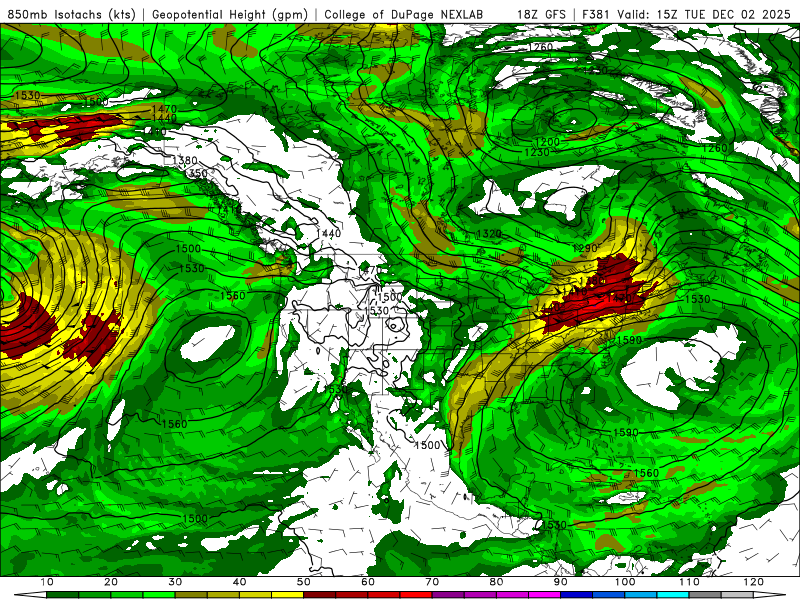Image resolution: width=800 pixels, height=600 pixels.
Task: Click the '40' color scale label
Action: pyautogui.click(x=239, y=582)
